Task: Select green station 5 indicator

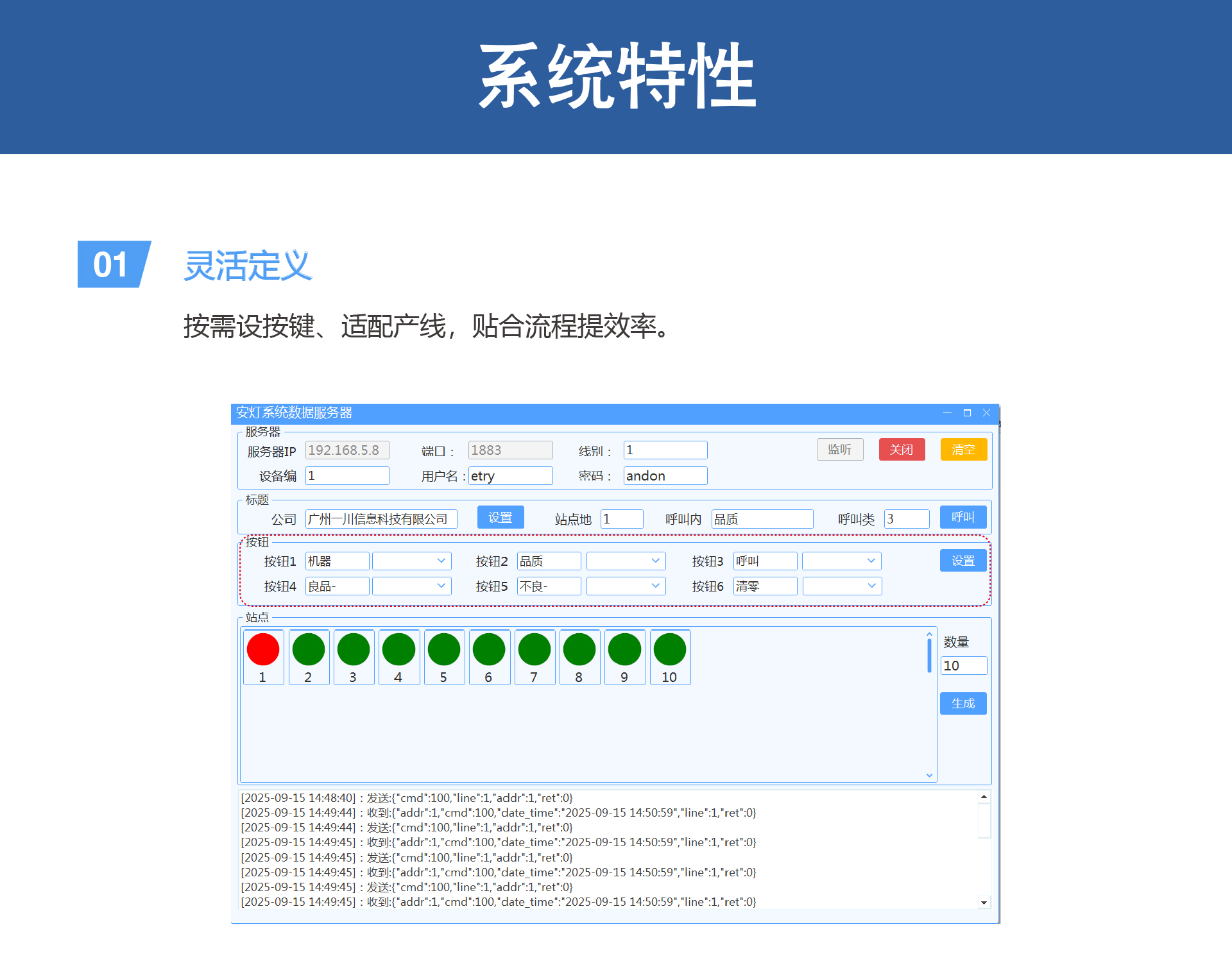Action: click(x=444, y=650)
